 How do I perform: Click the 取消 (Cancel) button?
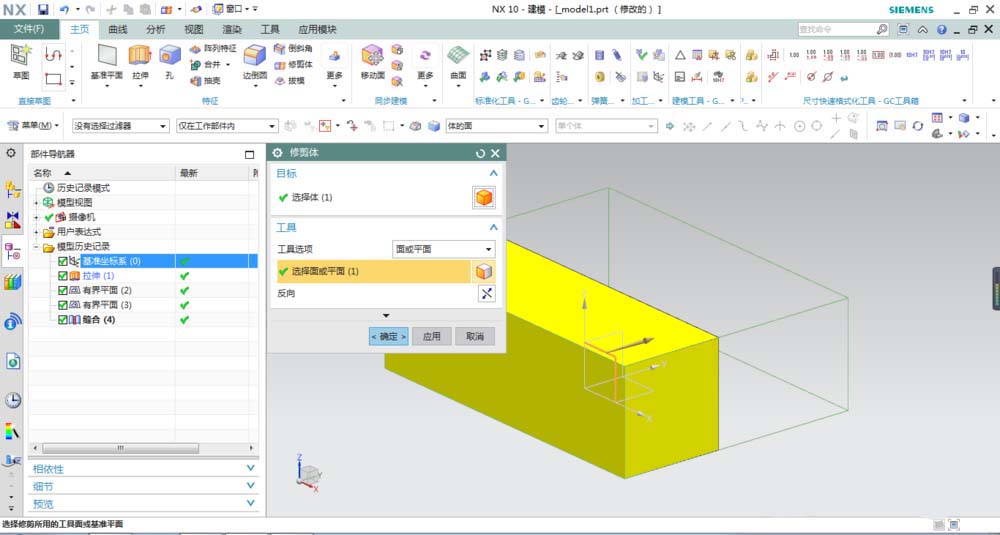[x=475, y=336]
